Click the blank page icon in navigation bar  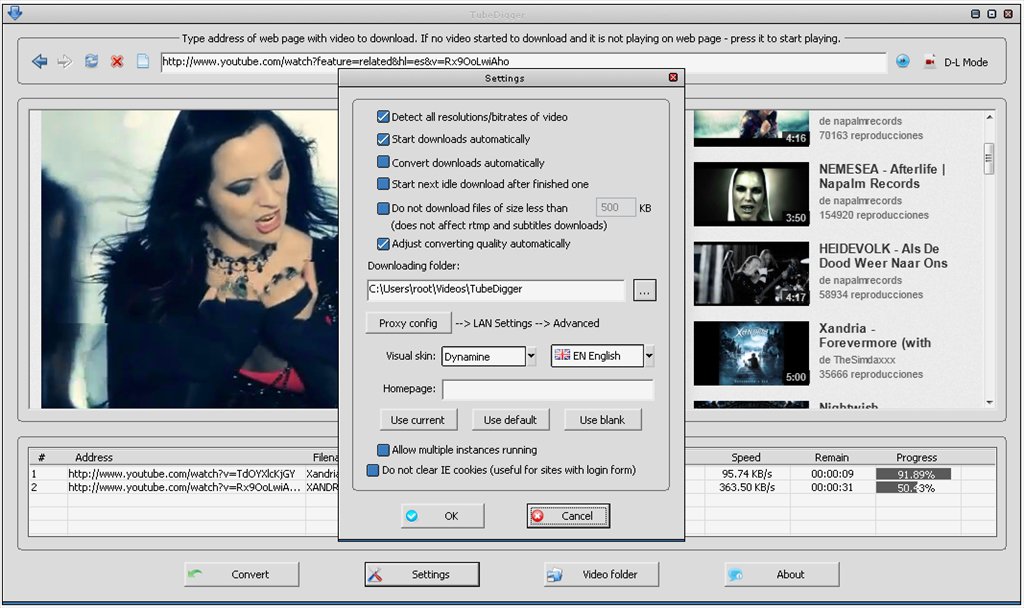pos(142,61)
